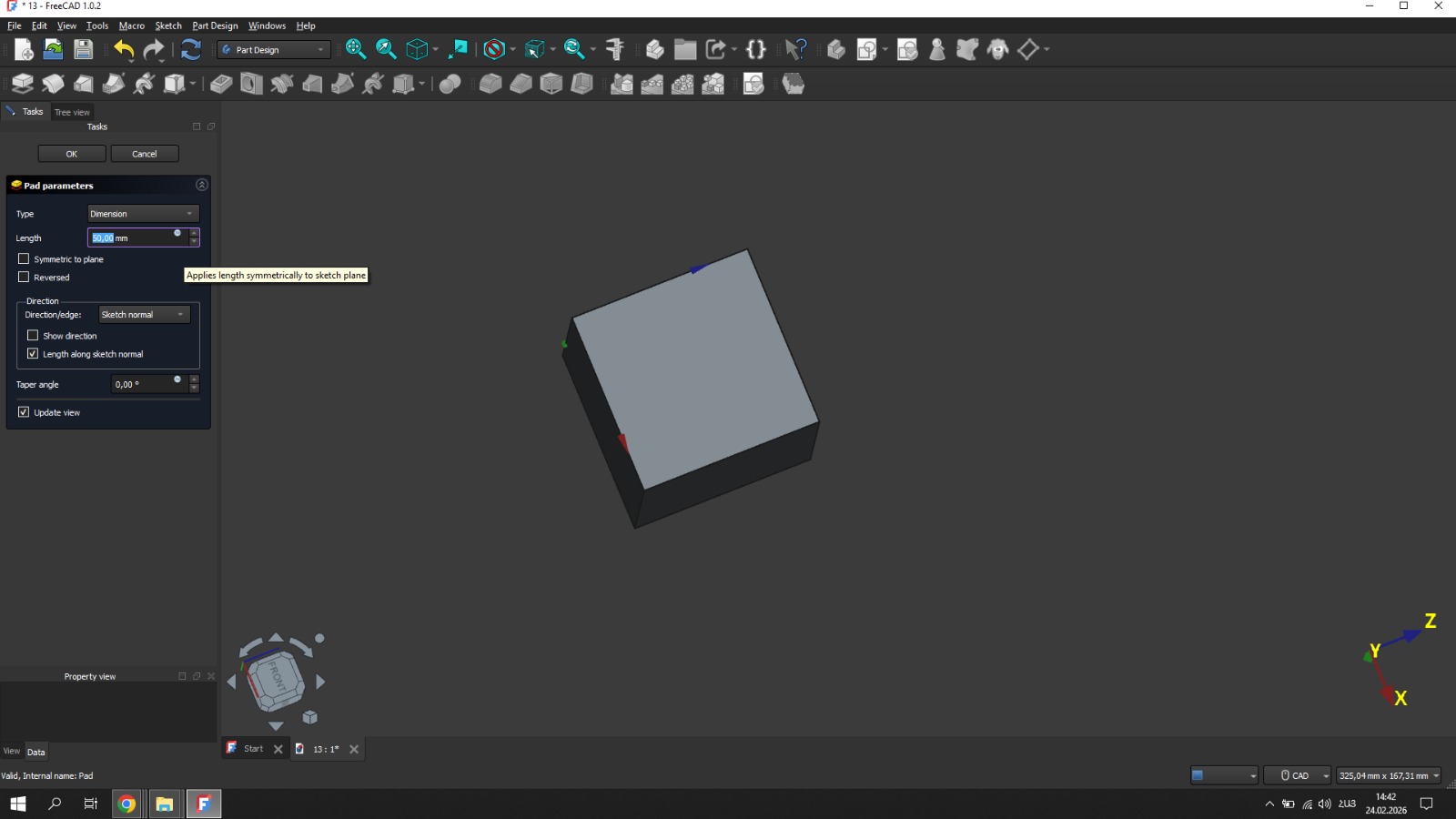Open the Type dropdown showing Dimension
The height and width of the screenshot is (819, 1456).
point(143,214)
